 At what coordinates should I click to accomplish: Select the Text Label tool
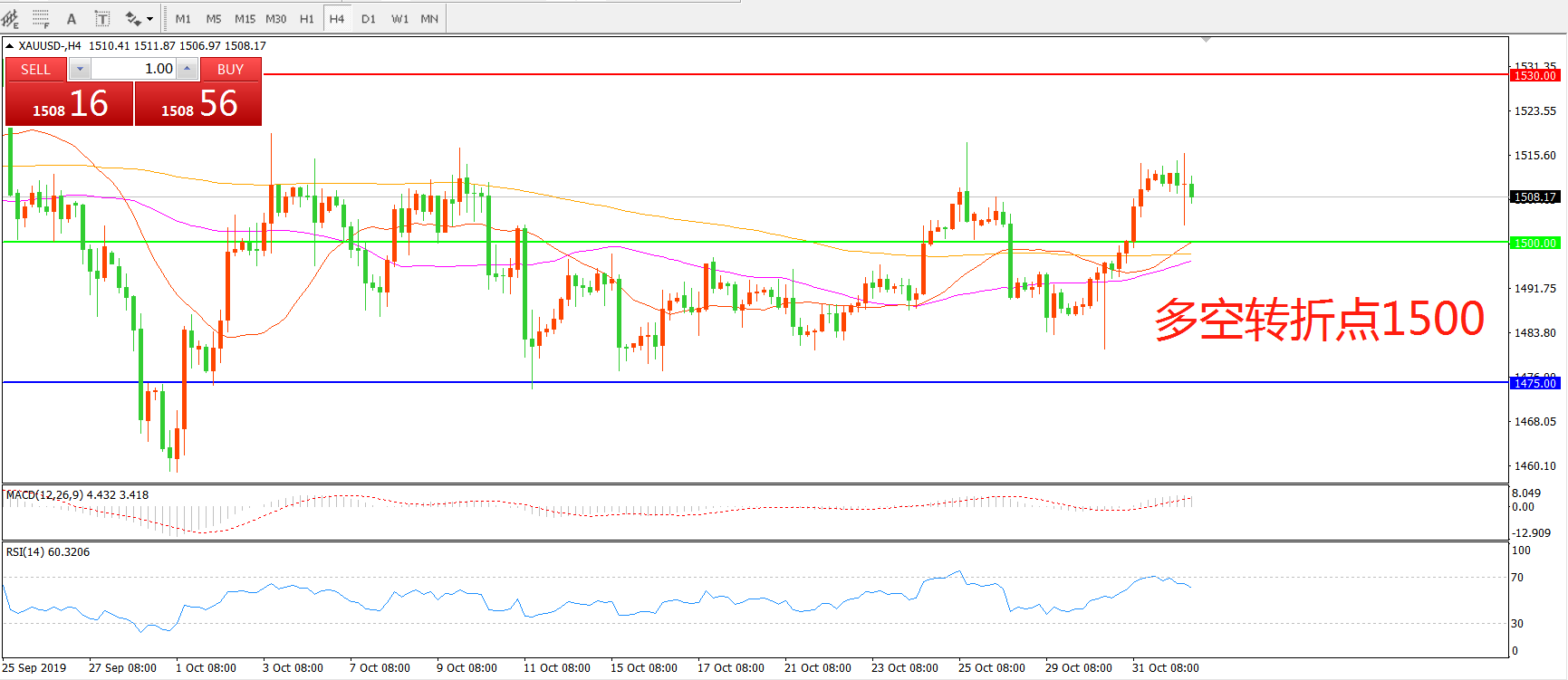102,18
